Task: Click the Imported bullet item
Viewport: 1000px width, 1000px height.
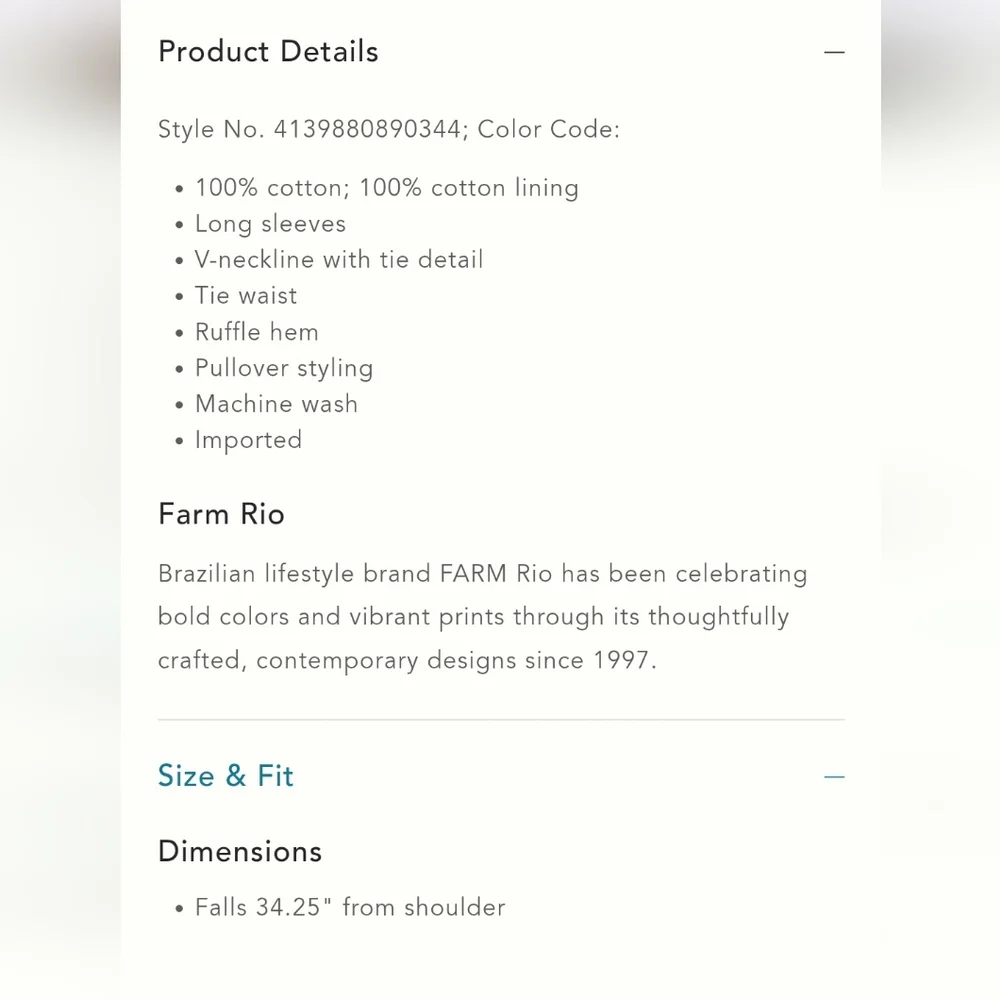Action: point(248,440)
